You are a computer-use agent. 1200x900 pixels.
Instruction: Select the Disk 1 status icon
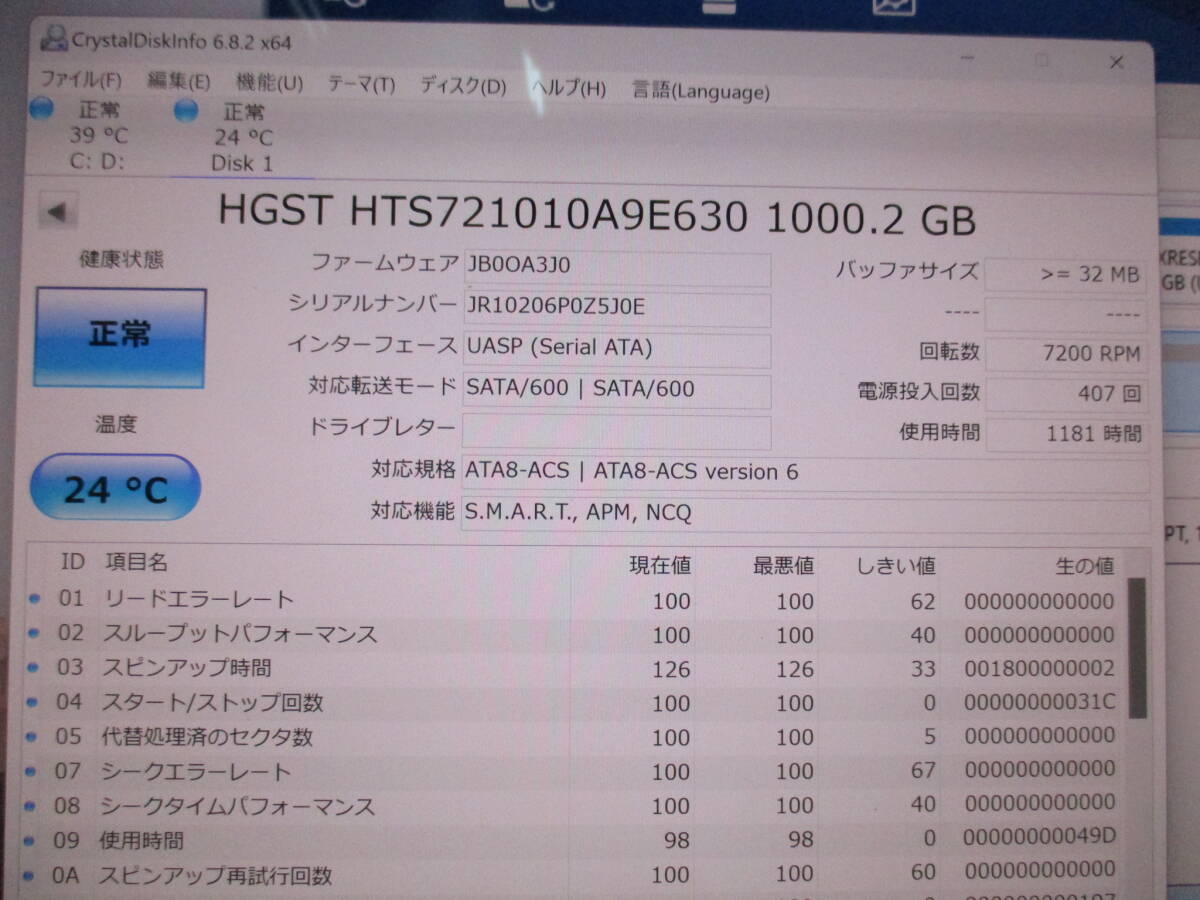point(186,110)
